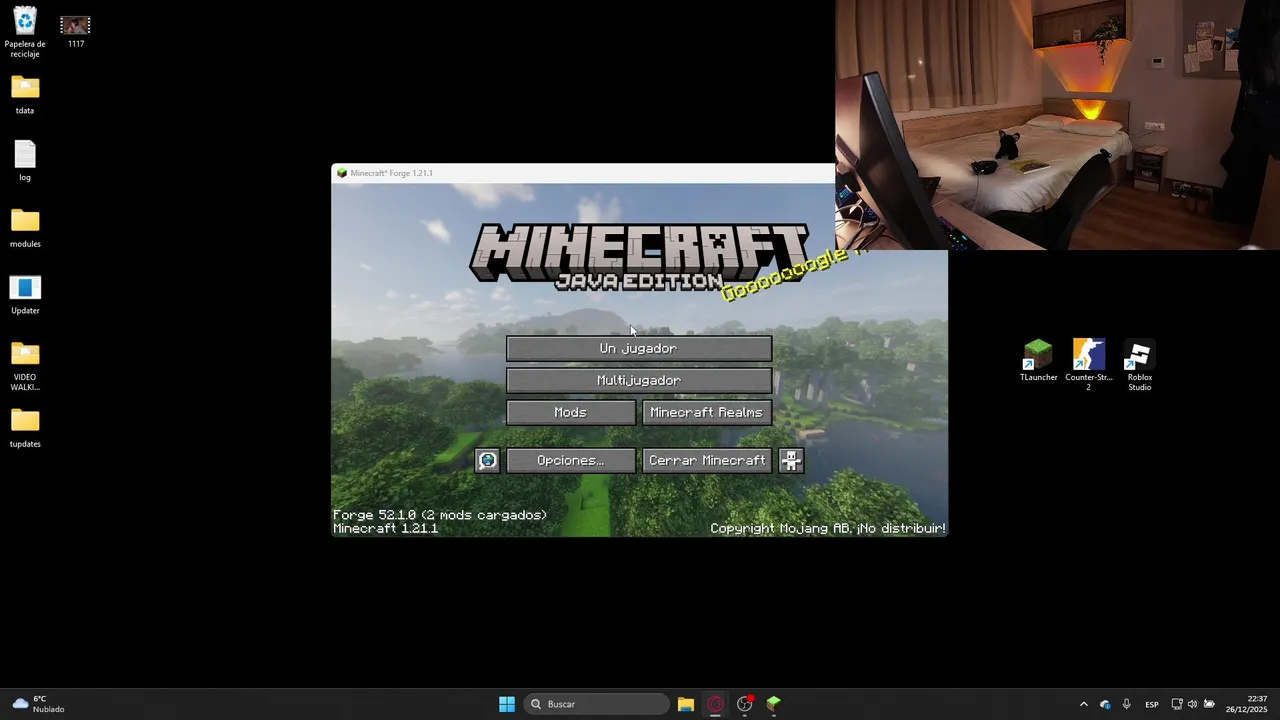
Task: Open the Multijugador menu
Action: (639, 380)
